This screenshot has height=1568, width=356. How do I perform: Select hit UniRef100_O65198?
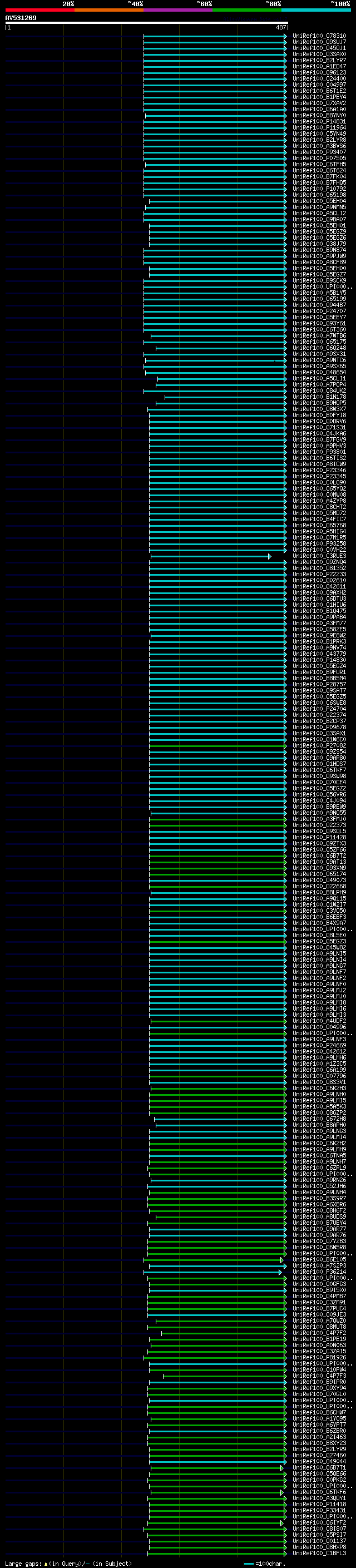point(319,195)
